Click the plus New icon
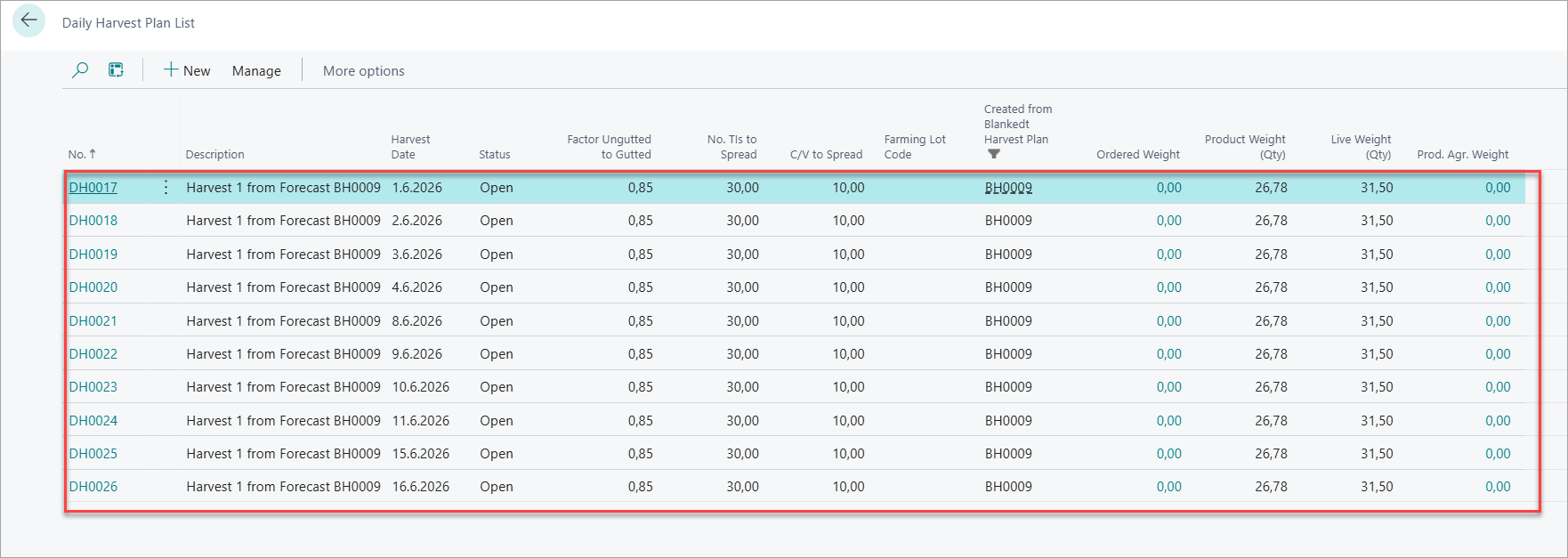Screen dimensions: 1568x558 tap(171, 69)
